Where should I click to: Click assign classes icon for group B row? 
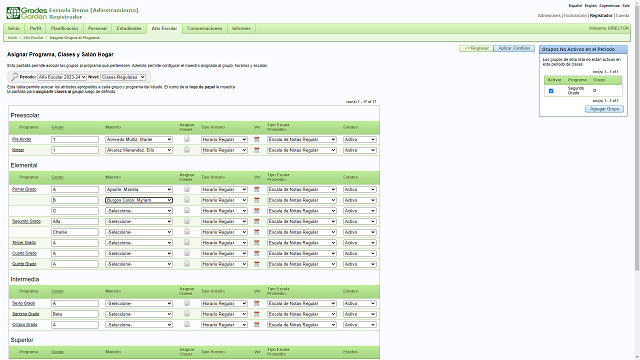[187, 200]
